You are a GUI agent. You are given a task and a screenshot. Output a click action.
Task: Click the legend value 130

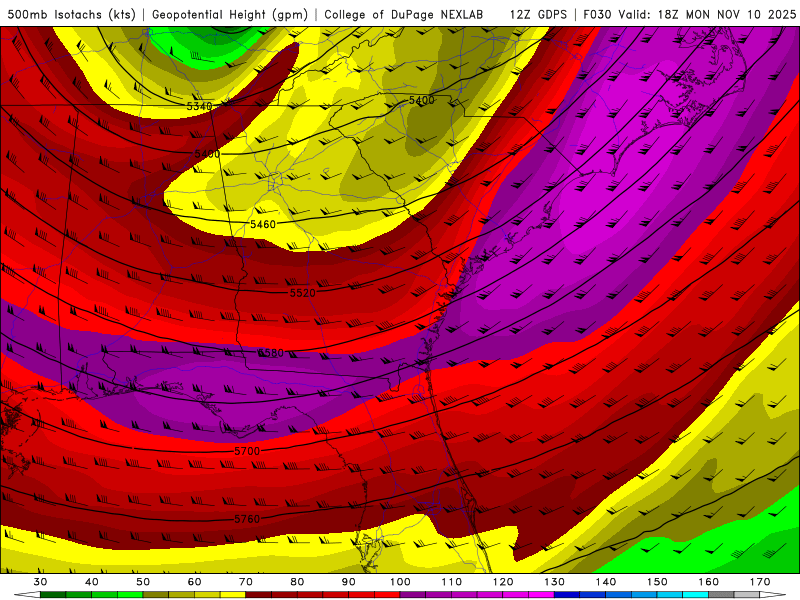click(554, 582)
